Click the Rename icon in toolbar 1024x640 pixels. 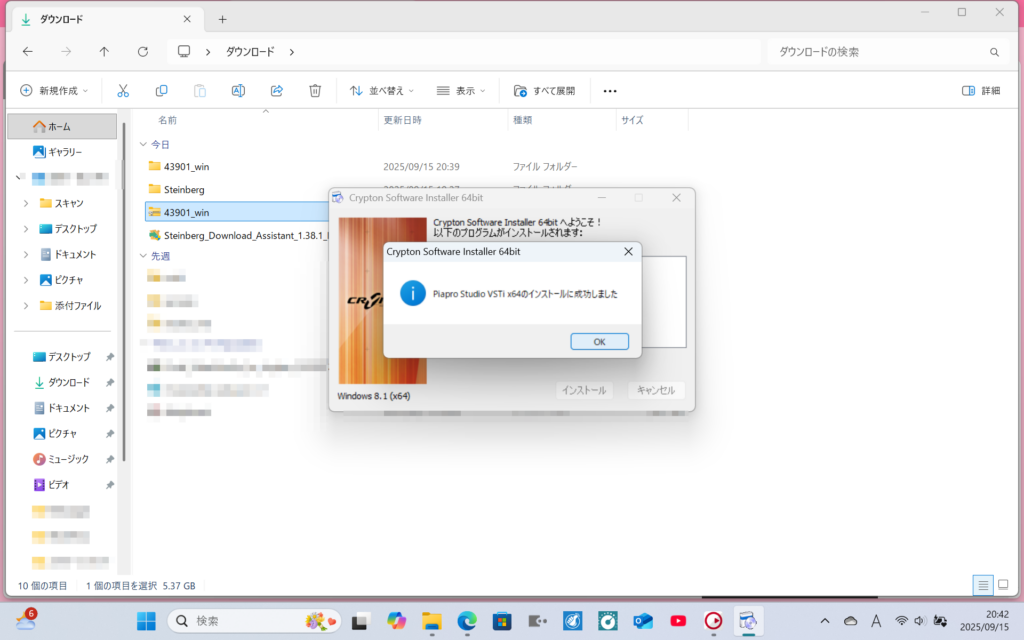point(238,90)
